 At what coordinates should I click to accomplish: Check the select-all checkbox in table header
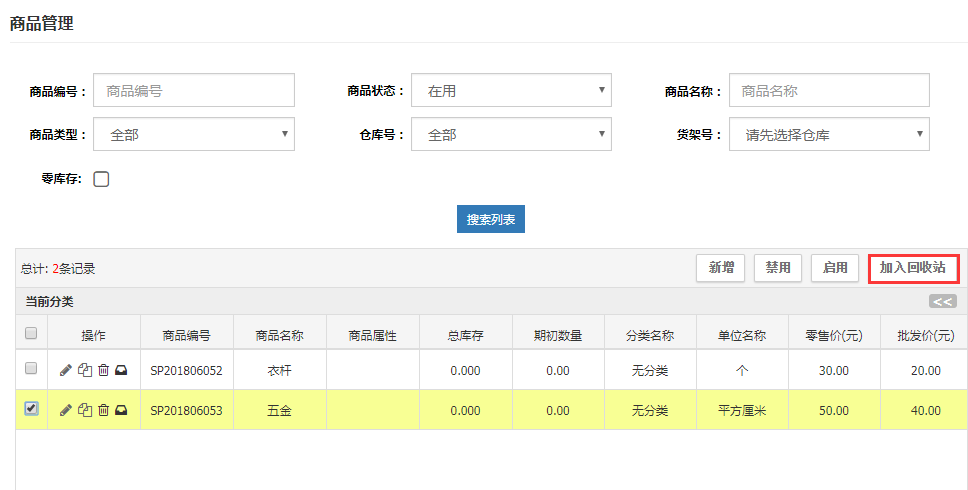coord(31,333)
